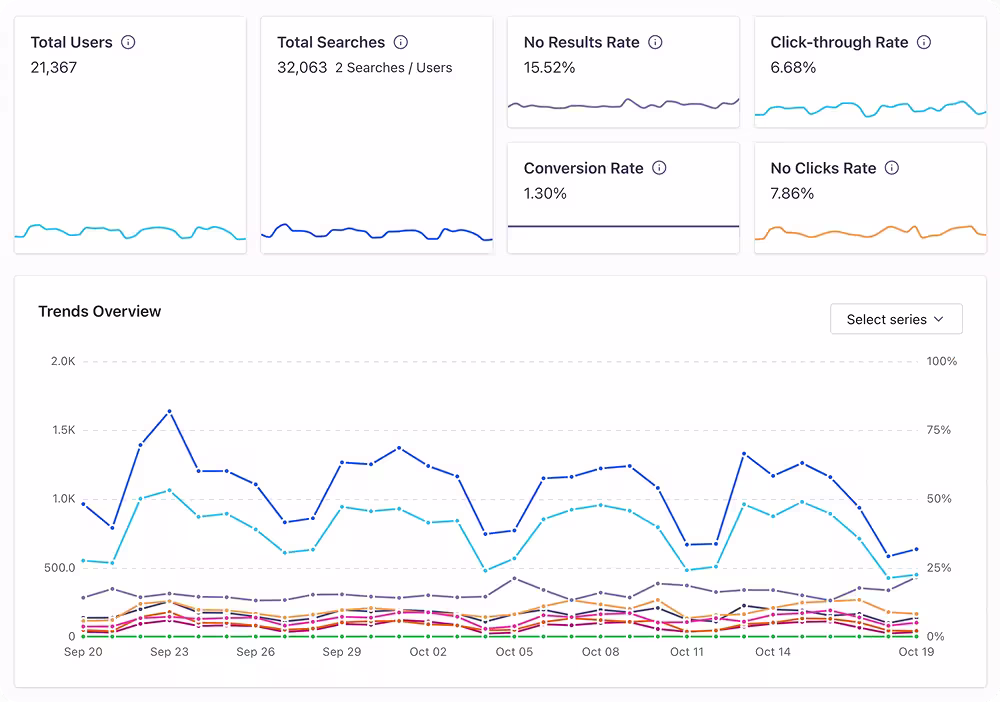
Task: Click the No Results Rate info icon
Action: [x=656, y=42]
